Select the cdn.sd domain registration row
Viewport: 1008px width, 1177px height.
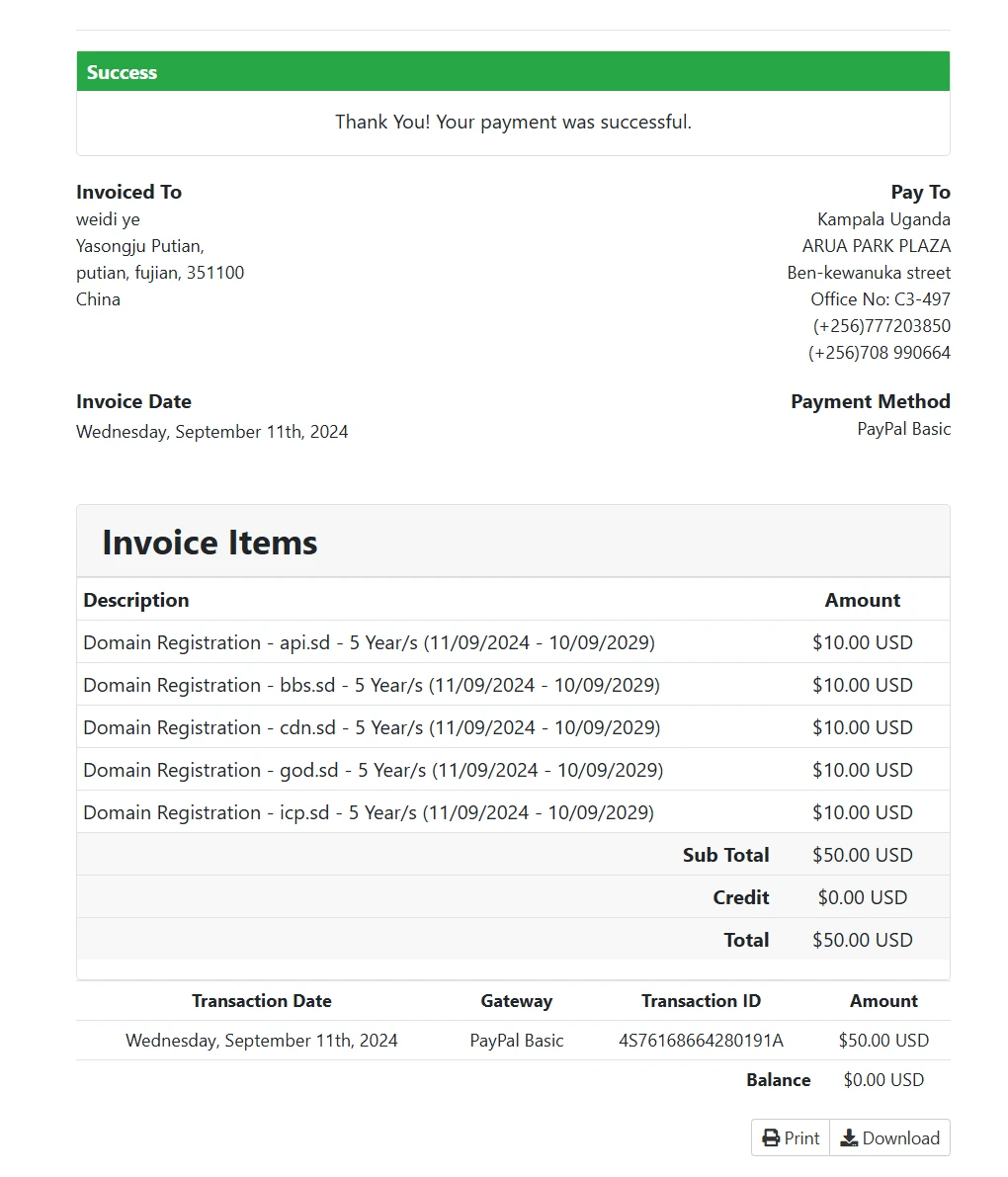372,727
